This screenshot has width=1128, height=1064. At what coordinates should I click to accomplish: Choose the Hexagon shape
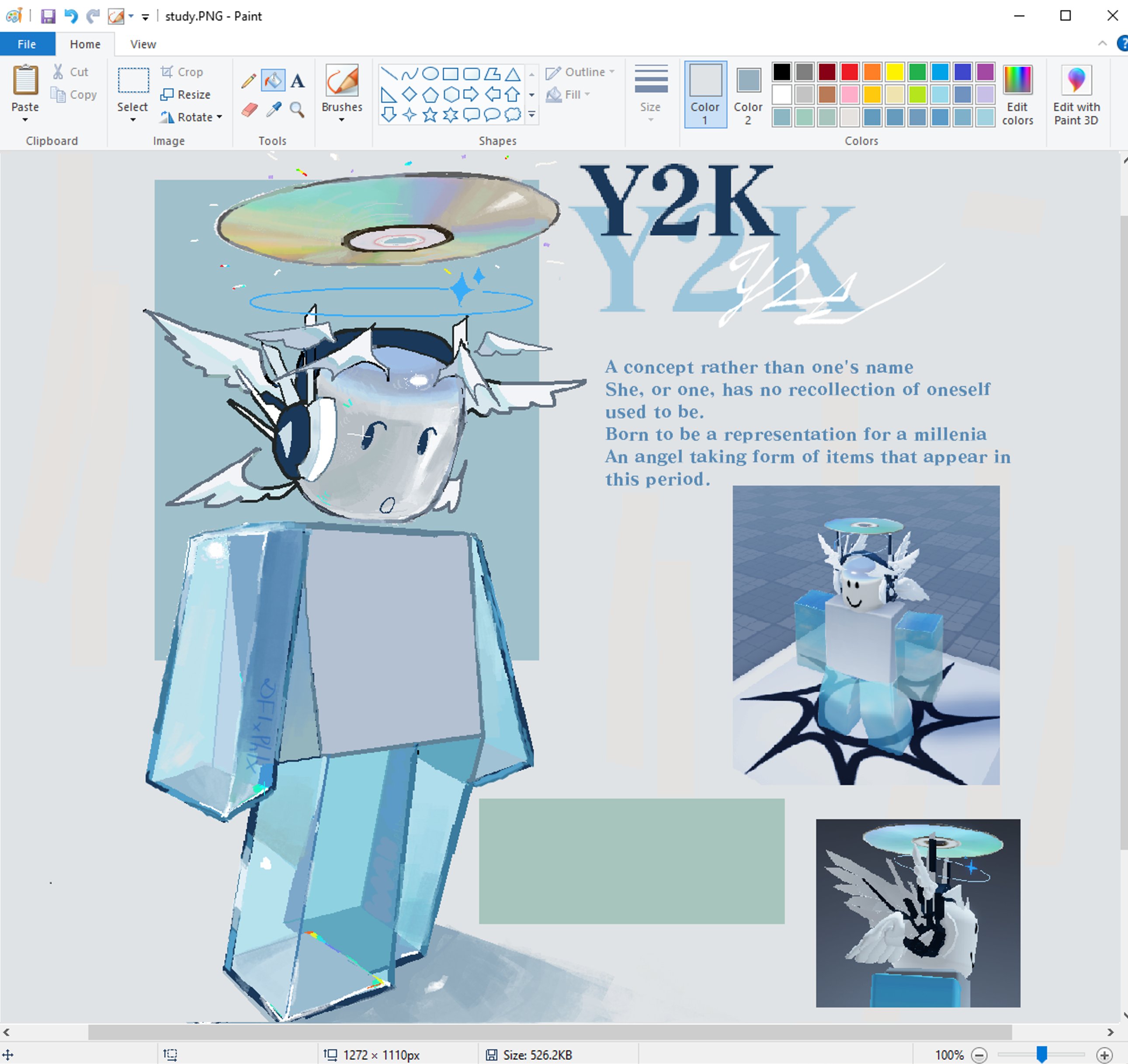coord(451,94)
